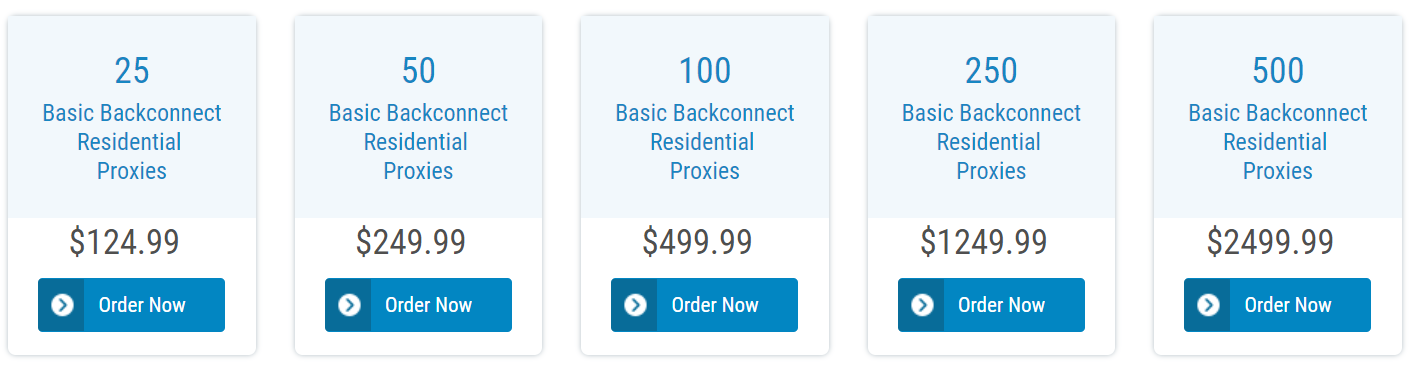Click the $124.99 price label
Viewport: 1409px width, 366px height.
[125, 242]
